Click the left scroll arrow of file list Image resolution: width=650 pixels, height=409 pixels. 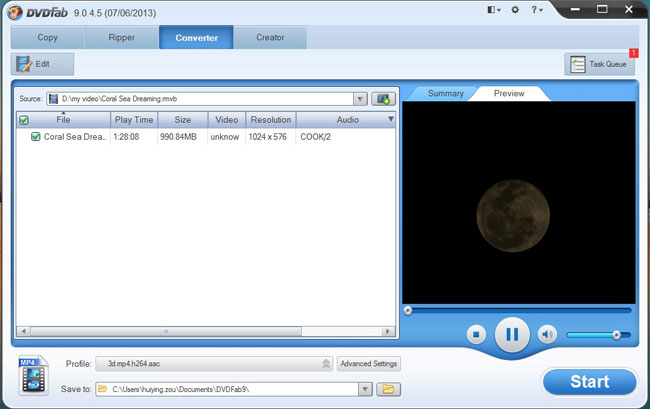click(24, 331)
